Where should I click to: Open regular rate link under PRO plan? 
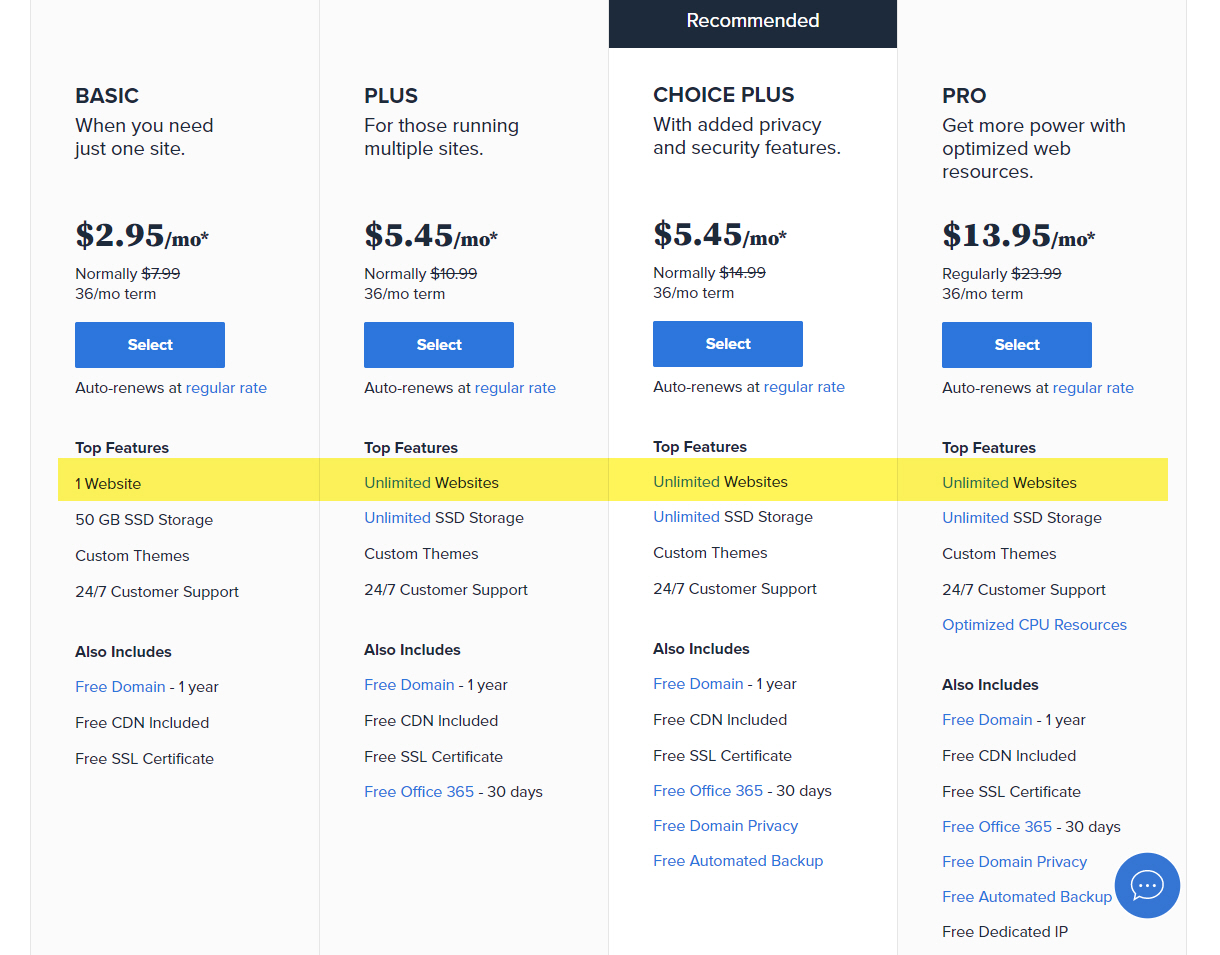pos(1093,388)
